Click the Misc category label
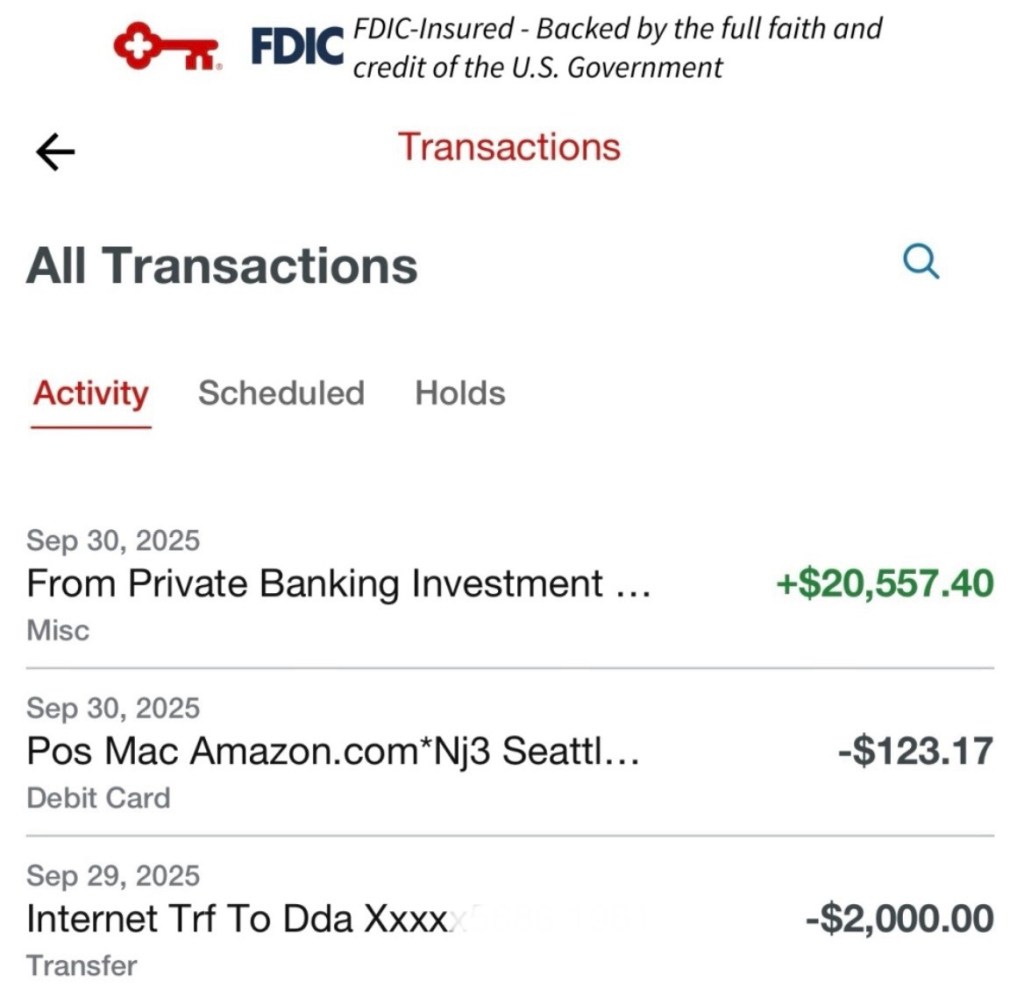1024x989 pixels. click(x=57, y=630)
